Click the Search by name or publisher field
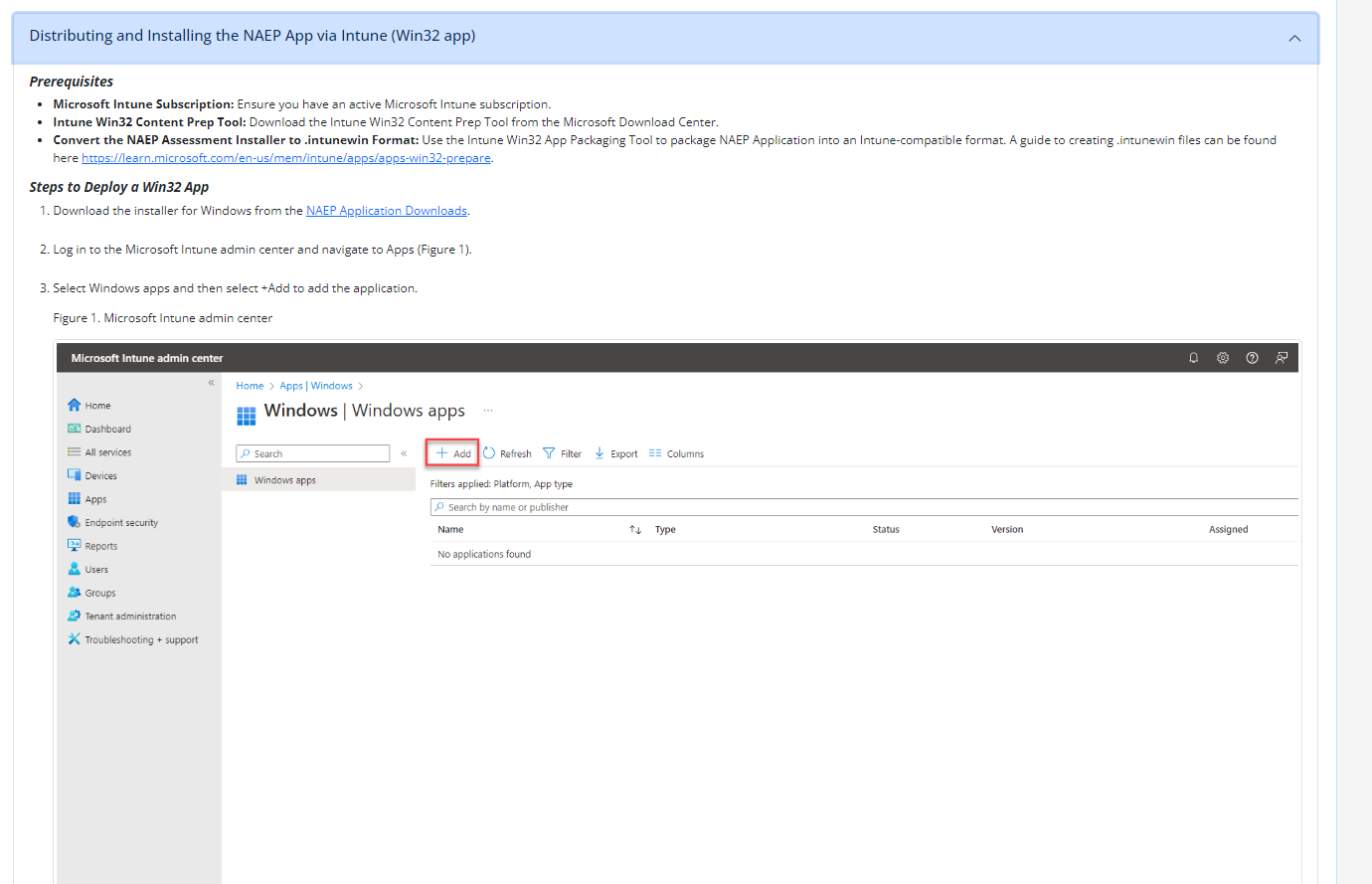Viewport: 1372px width, 884px height. pyautogui.click(x=864, y=507)
